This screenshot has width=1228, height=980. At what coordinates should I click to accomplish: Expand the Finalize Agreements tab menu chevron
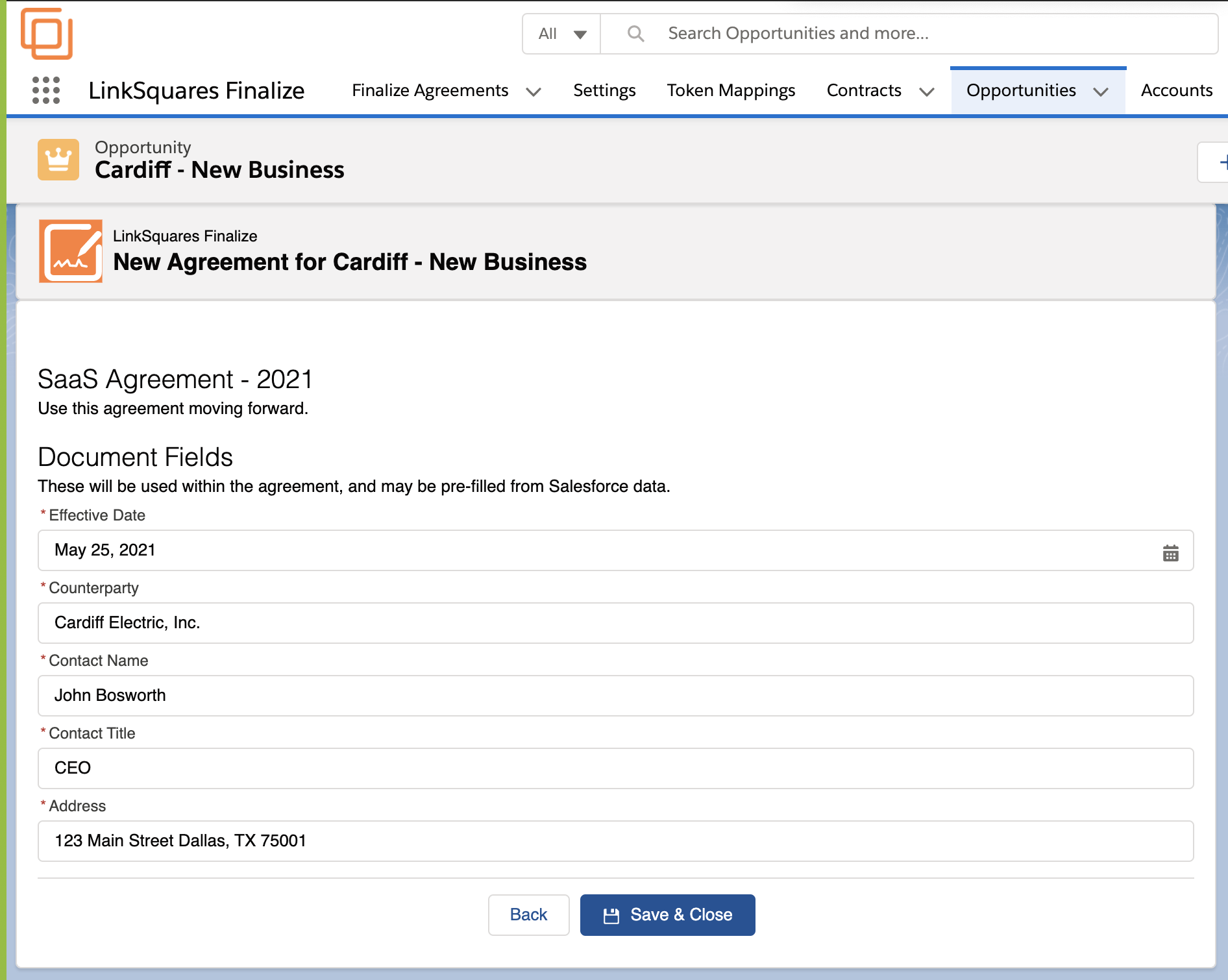click(x=534, y=92)
